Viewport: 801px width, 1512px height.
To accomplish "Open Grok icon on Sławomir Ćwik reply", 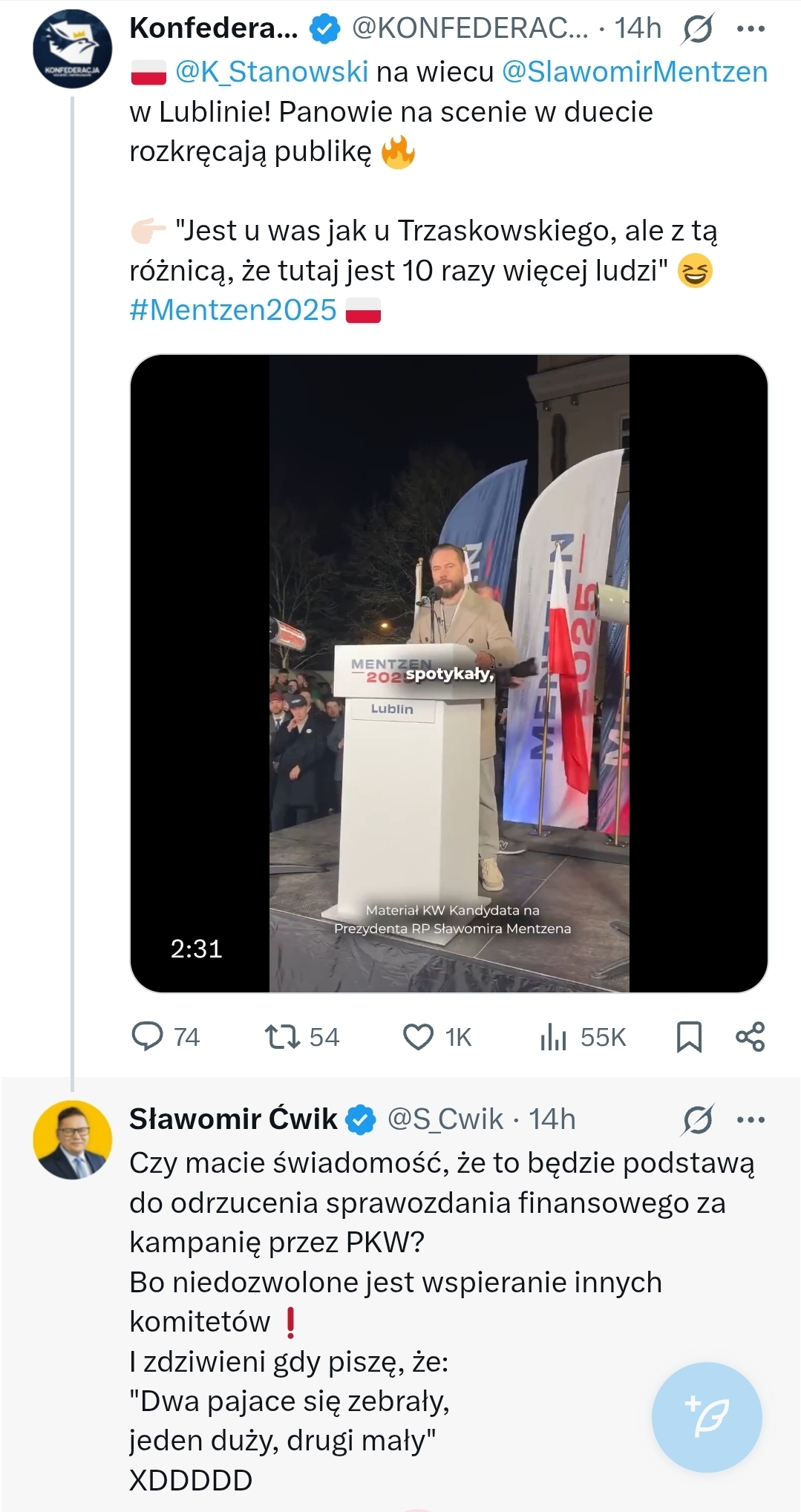I will tap(698, 1119).
